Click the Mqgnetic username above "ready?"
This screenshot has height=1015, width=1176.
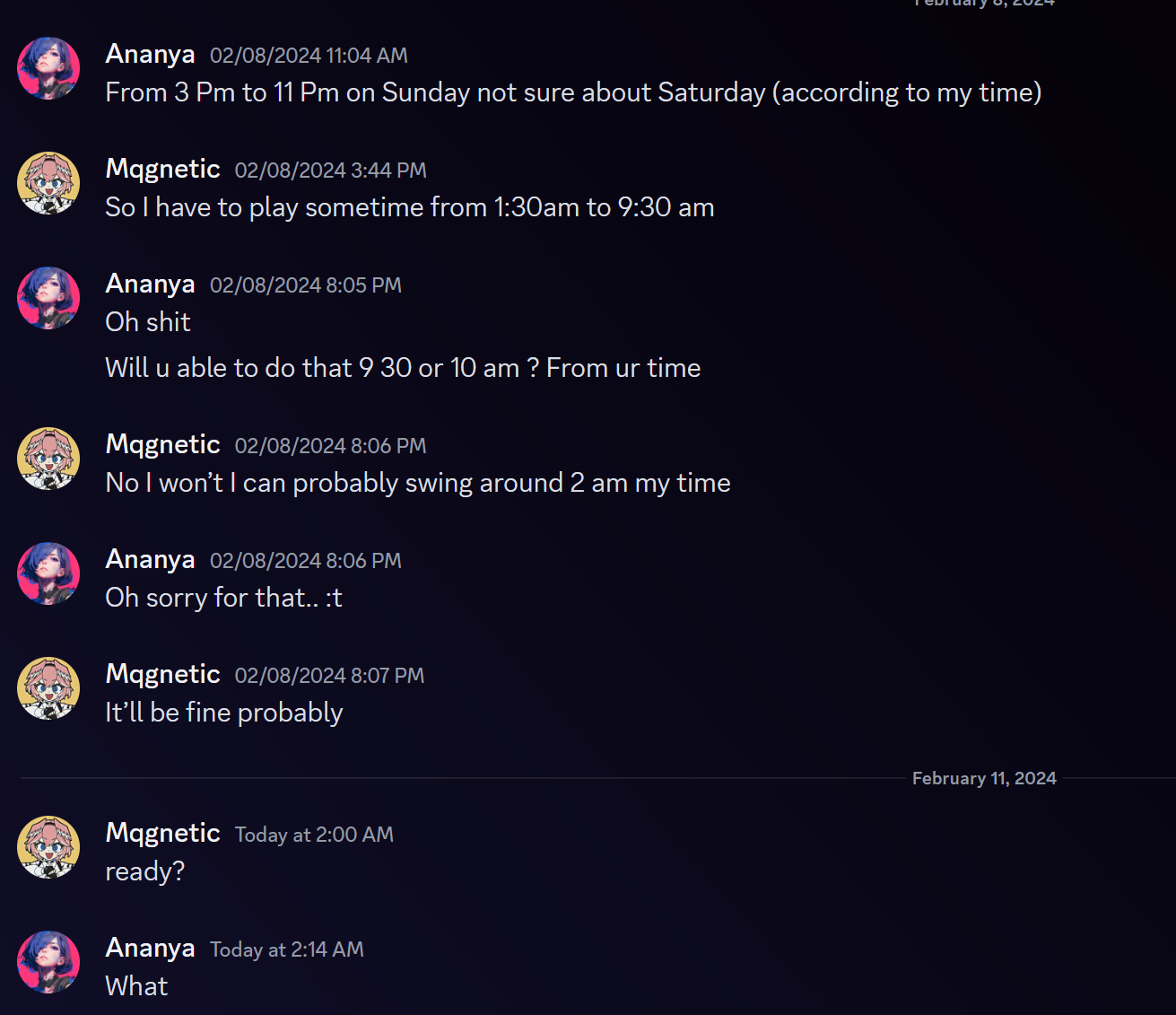pos(162,833)
